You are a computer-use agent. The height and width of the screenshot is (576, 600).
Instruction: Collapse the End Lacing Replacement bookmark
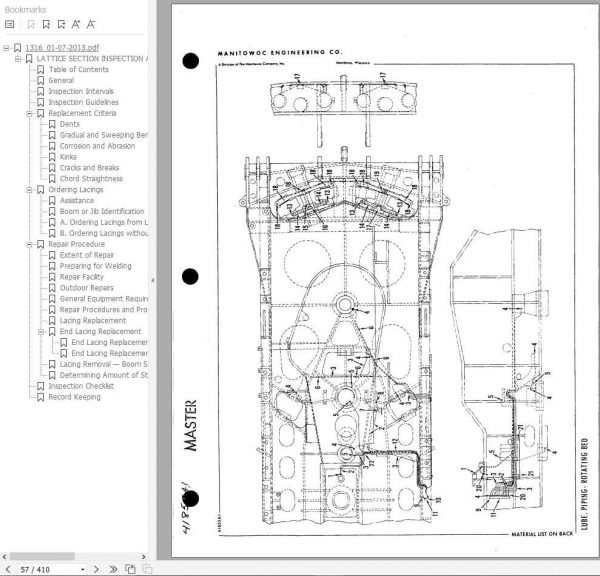point(41,332)
